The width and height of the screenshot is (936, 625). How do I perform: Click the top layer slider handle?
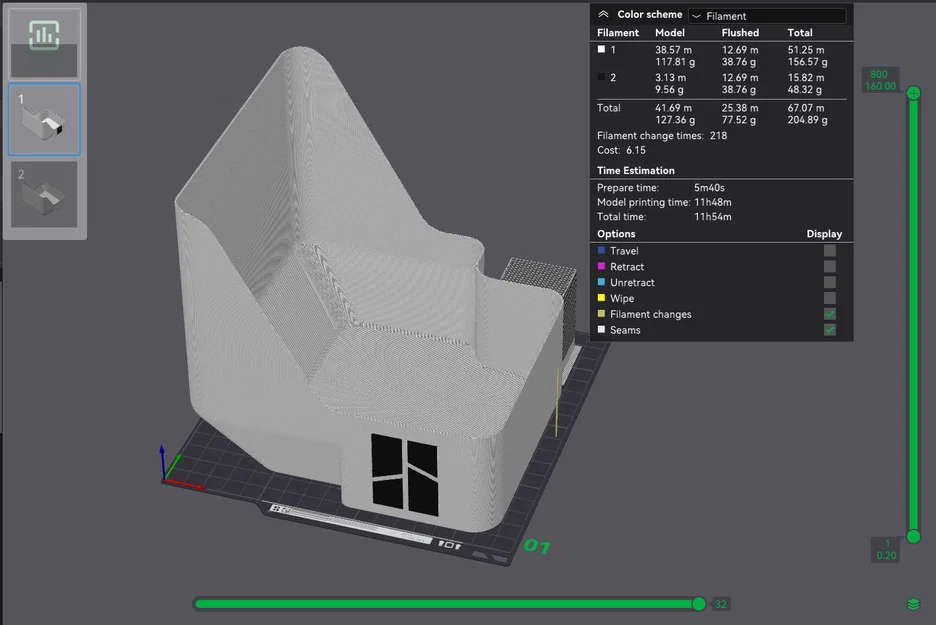point(914,93)
